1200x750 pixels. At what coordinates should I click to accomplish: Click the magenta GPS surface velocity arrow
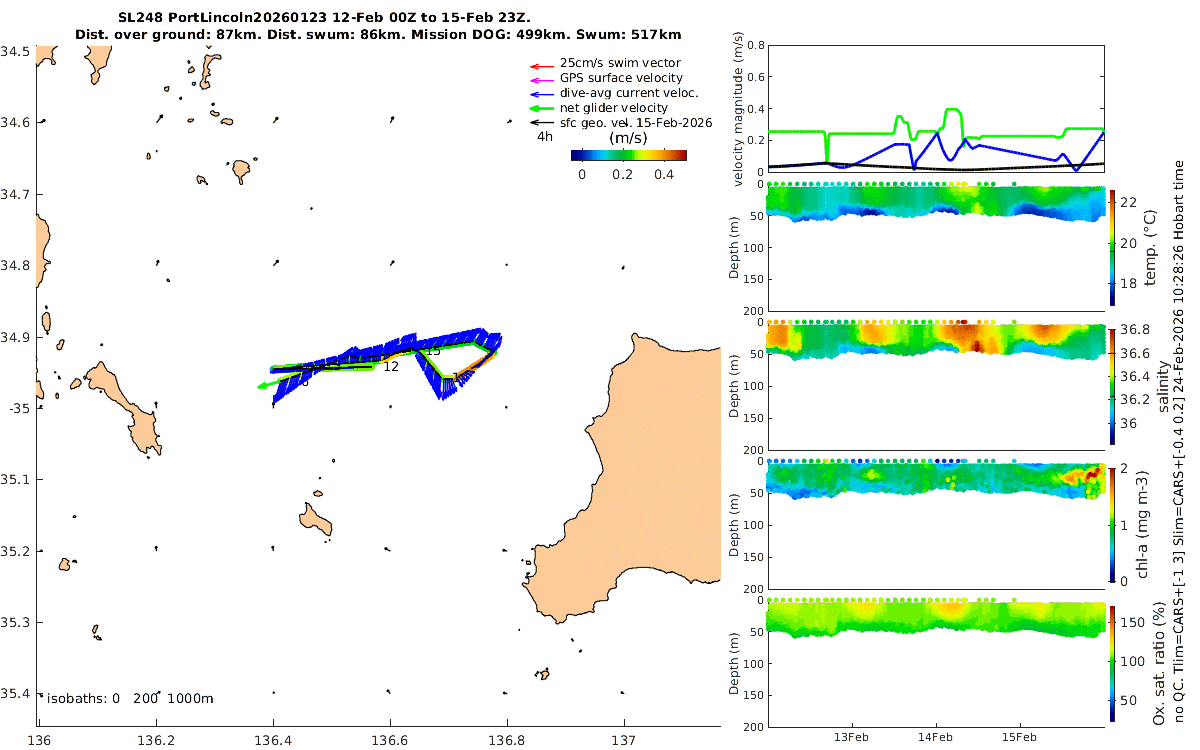(x=541, y=79)
